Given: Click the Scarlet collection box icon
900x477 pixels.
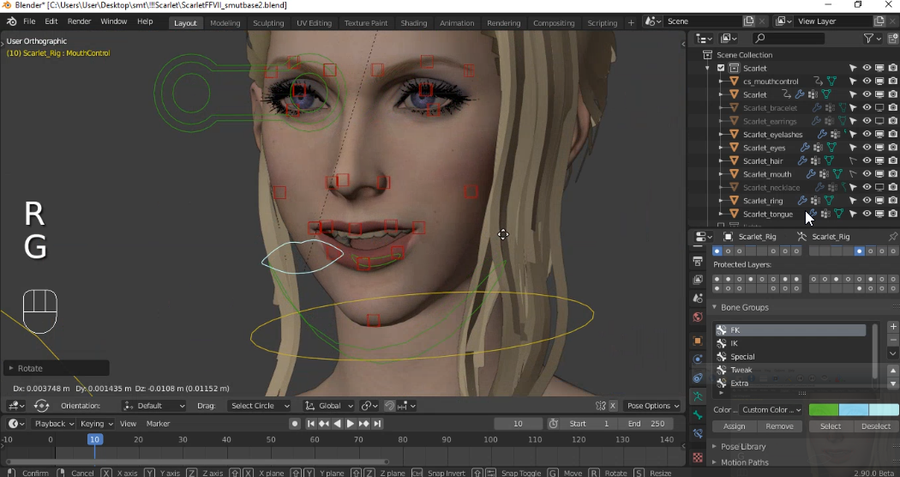Looking at the screenshot, I should (x=734, y=68).
